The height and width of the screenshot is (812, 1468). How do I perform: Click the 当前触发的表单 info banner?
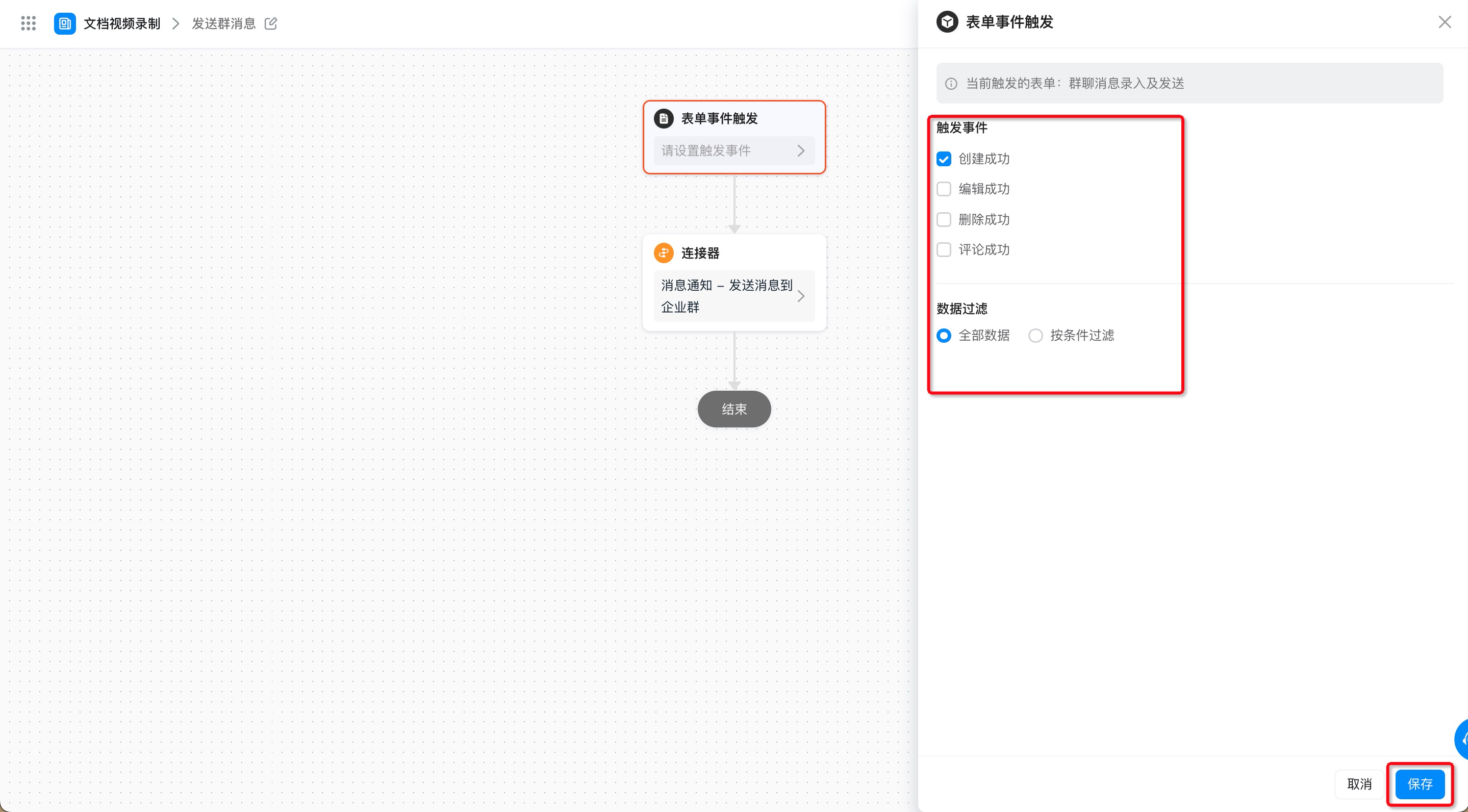point(1189,83)
